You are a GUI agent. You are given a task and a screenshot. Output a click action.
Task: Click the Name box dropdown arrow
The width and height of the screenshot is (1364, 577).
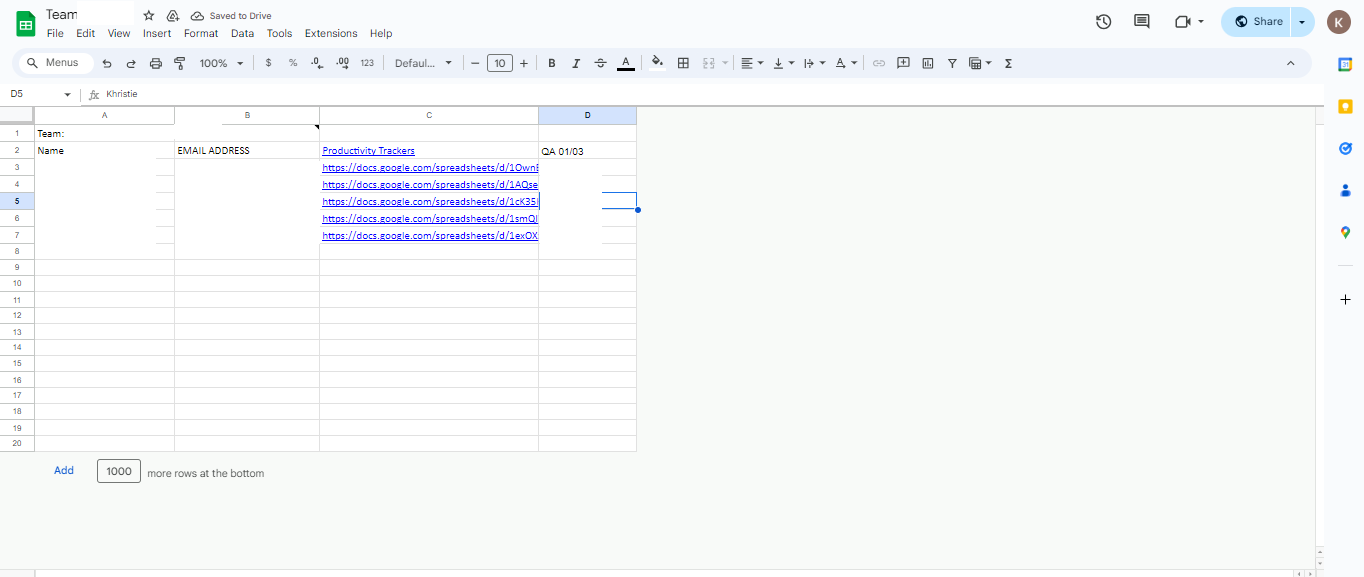click(68, 95)
